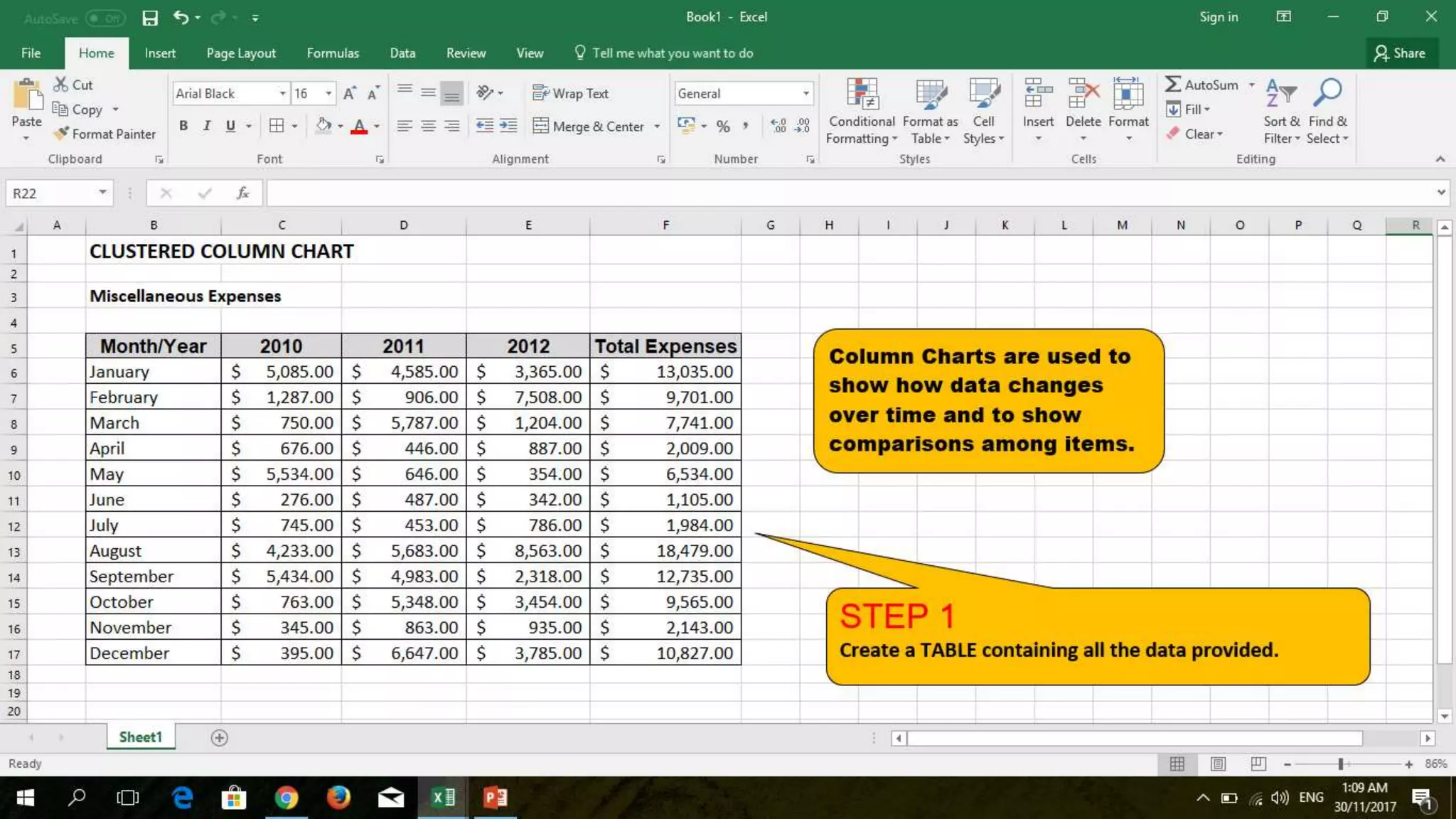The width and height of the screenshot is (1456, 819).
Task: Click the Sort & Filter icon
Action: (x=1281, y=94)
